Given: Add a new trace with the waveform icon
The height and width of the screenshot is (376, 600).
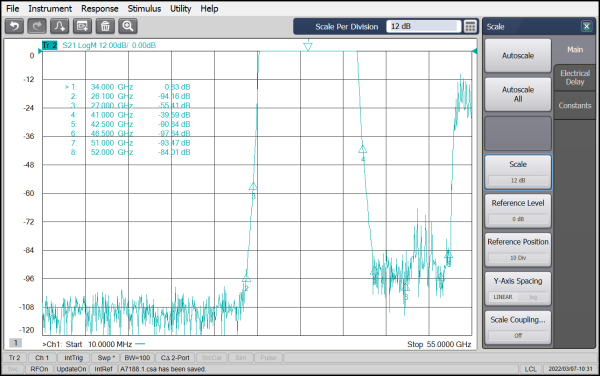Looking at the screenshot, I should pos(60,26).
